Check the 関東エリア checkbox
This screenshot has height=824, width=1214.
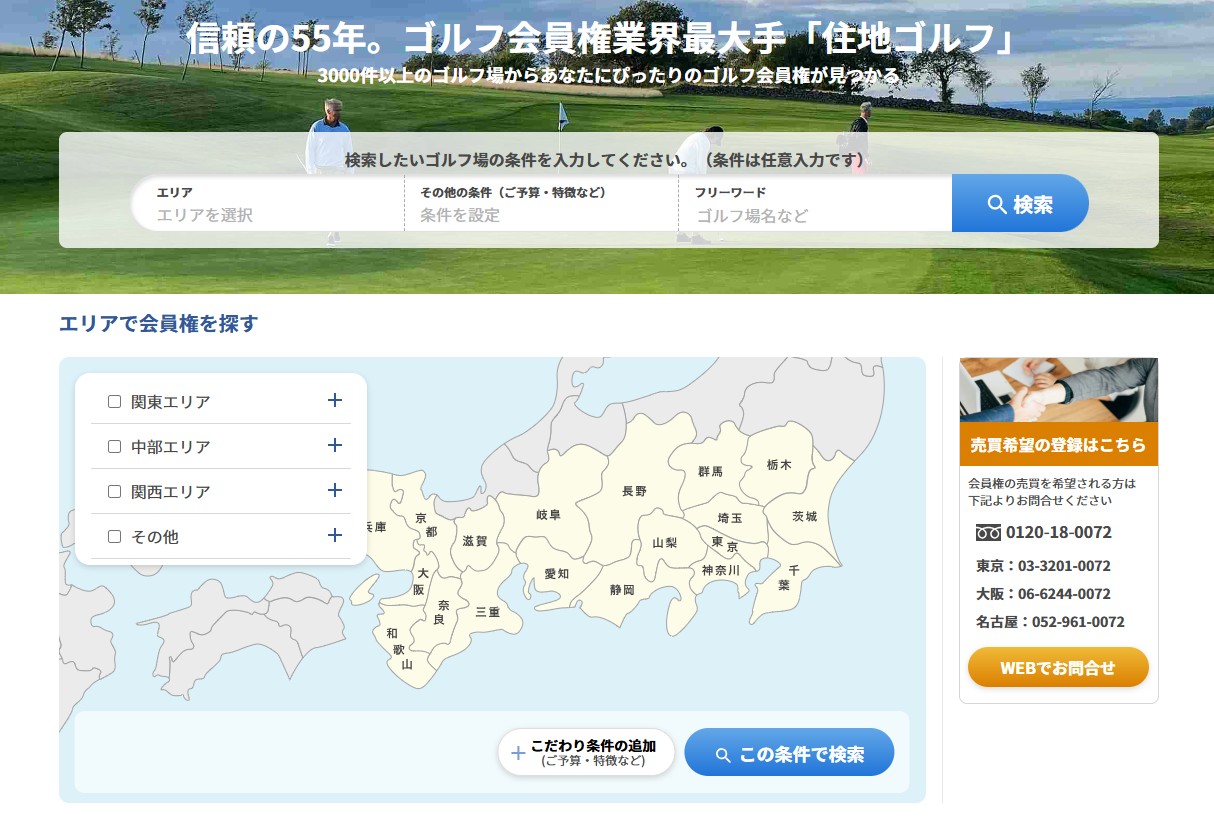114,401
